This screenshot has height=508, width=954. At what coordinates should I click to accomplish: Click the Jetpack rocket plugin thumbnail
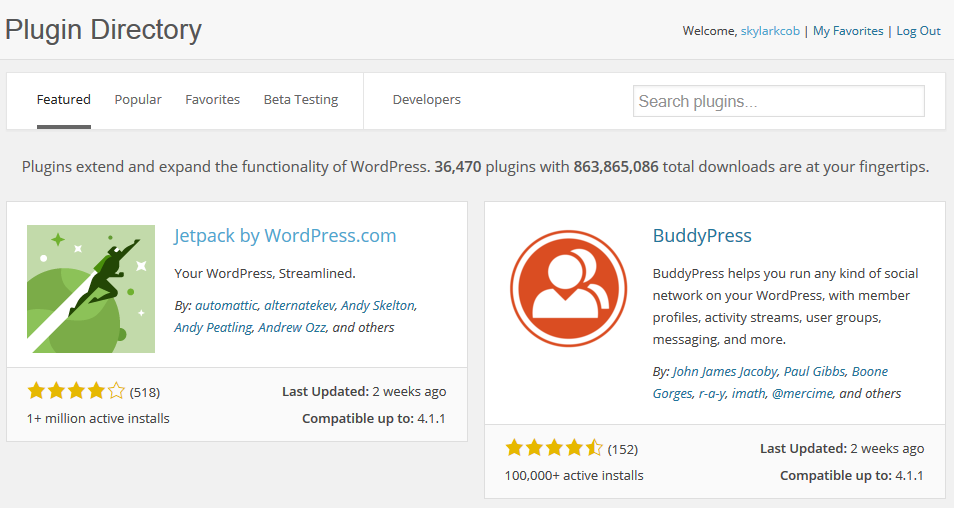[x=91, y=288]
